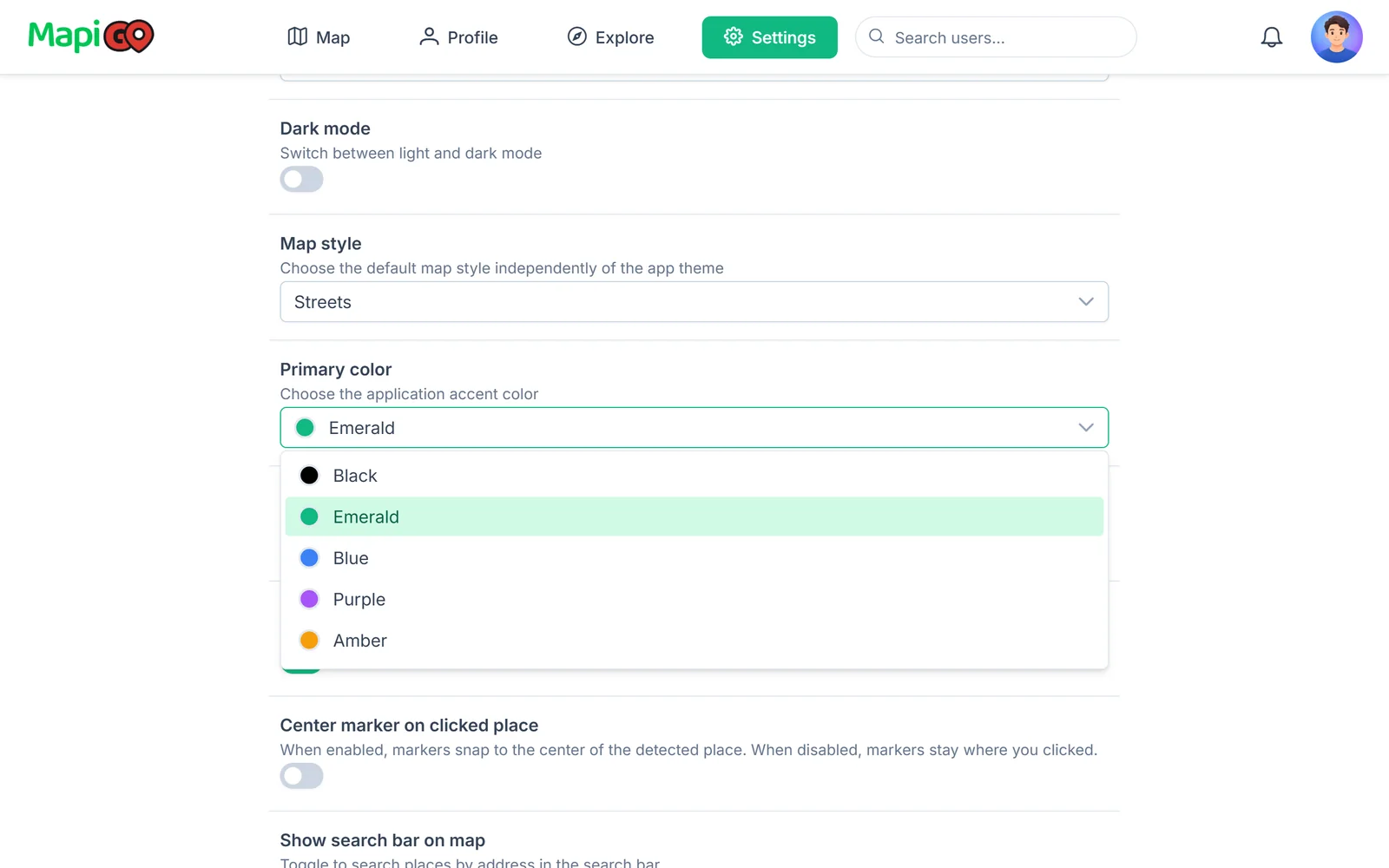
Task: Focus the Search users field
Action: pyautogui.click(x=996, y=37)
